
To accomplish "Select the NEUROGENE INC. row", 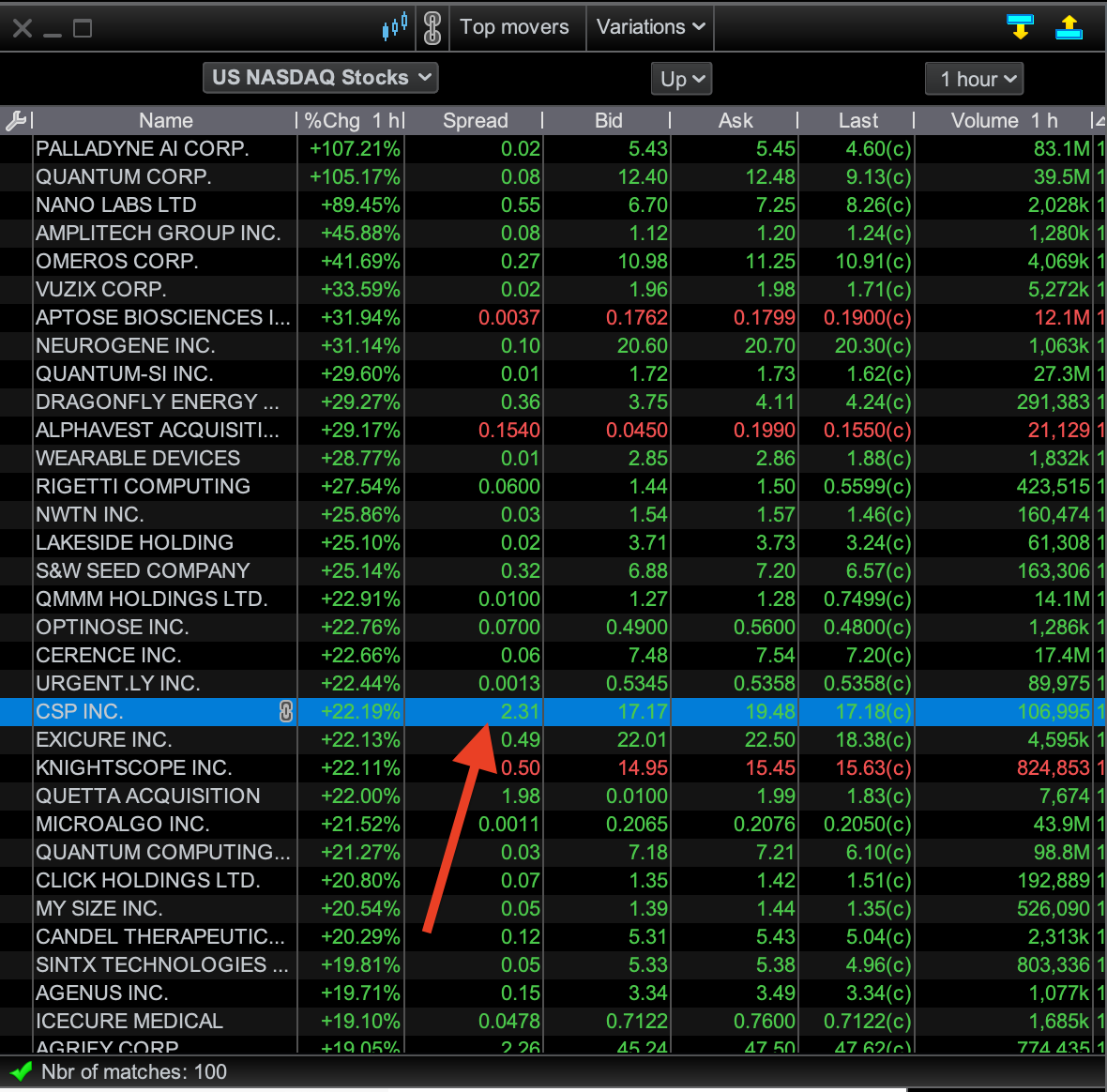I will pyautogui.click(x=553, y=346).
